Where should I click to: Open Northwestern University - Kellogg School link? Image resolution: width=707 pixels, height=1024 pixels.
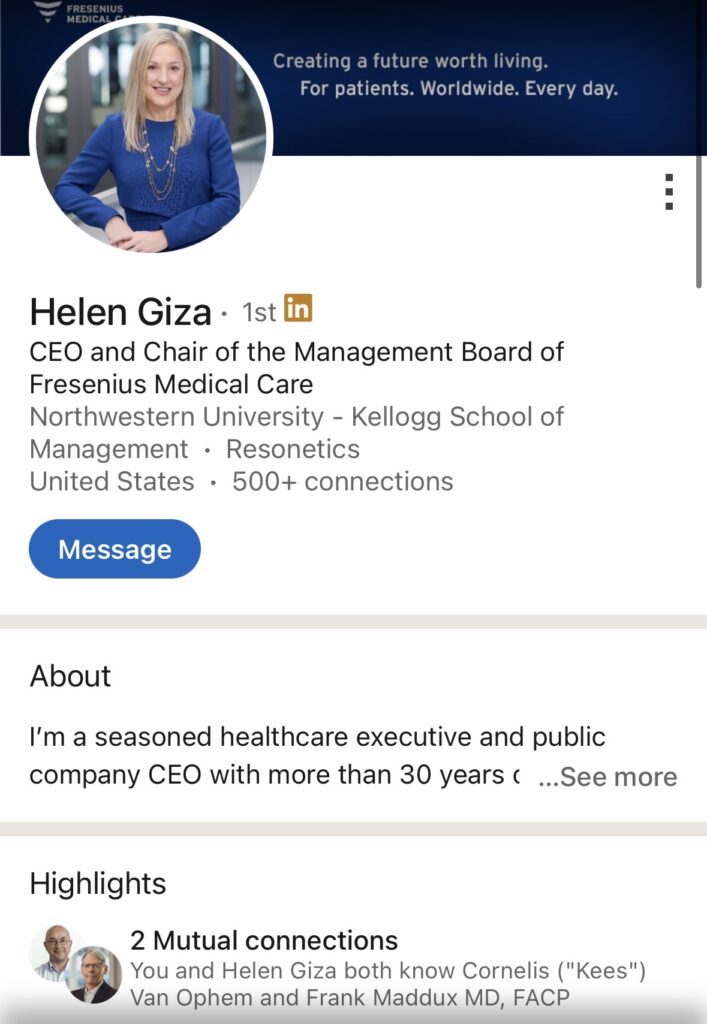pos(296,417)
